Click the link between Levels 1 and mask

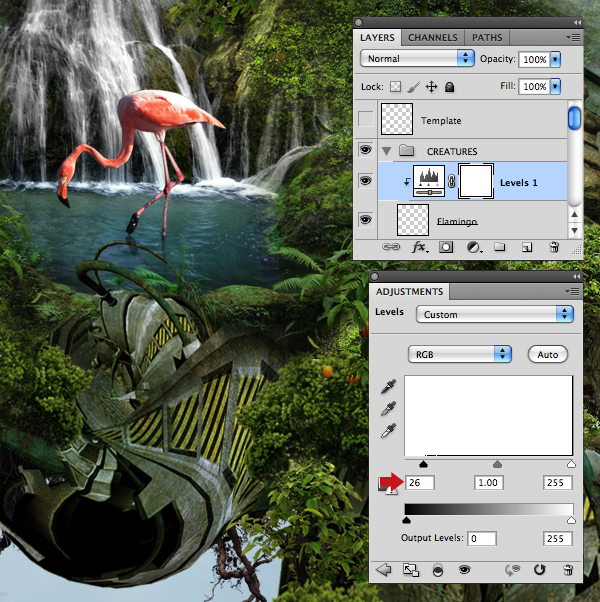451,181
